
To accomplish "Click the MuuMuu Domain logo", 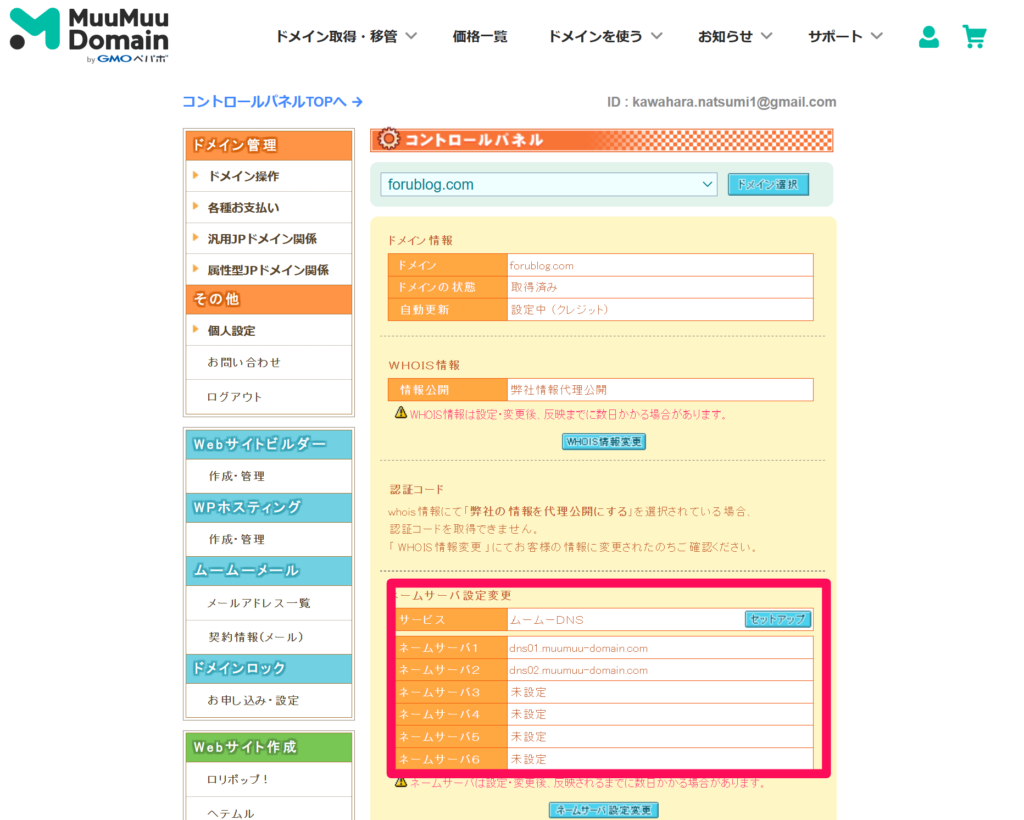I will (88, 34).
